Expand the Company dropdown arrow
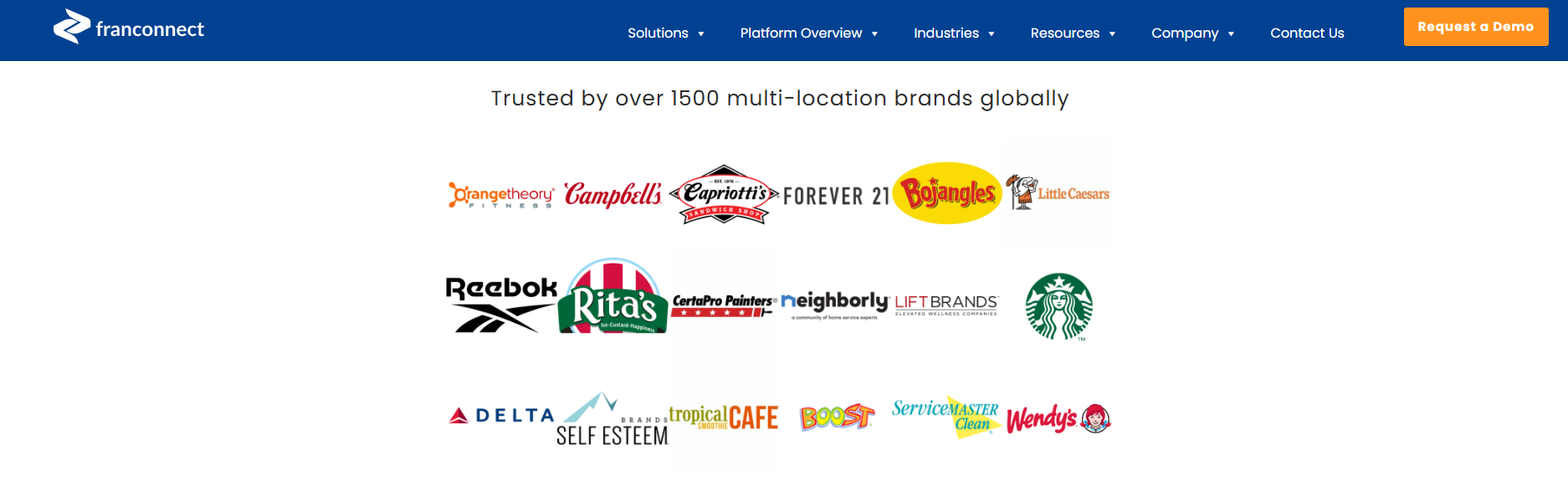 tap(1231, 33)
